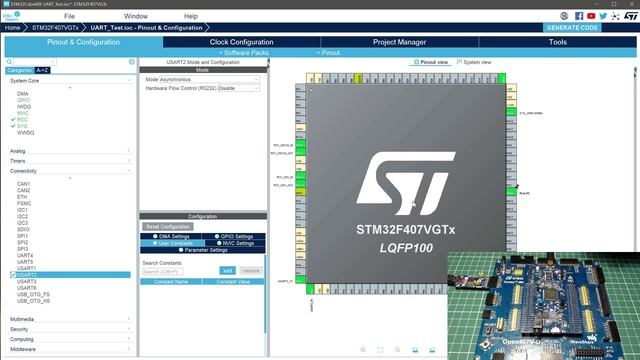Click the GENERATE CODE button
This screenshot has height=360, width=640.
click(572, 28)
